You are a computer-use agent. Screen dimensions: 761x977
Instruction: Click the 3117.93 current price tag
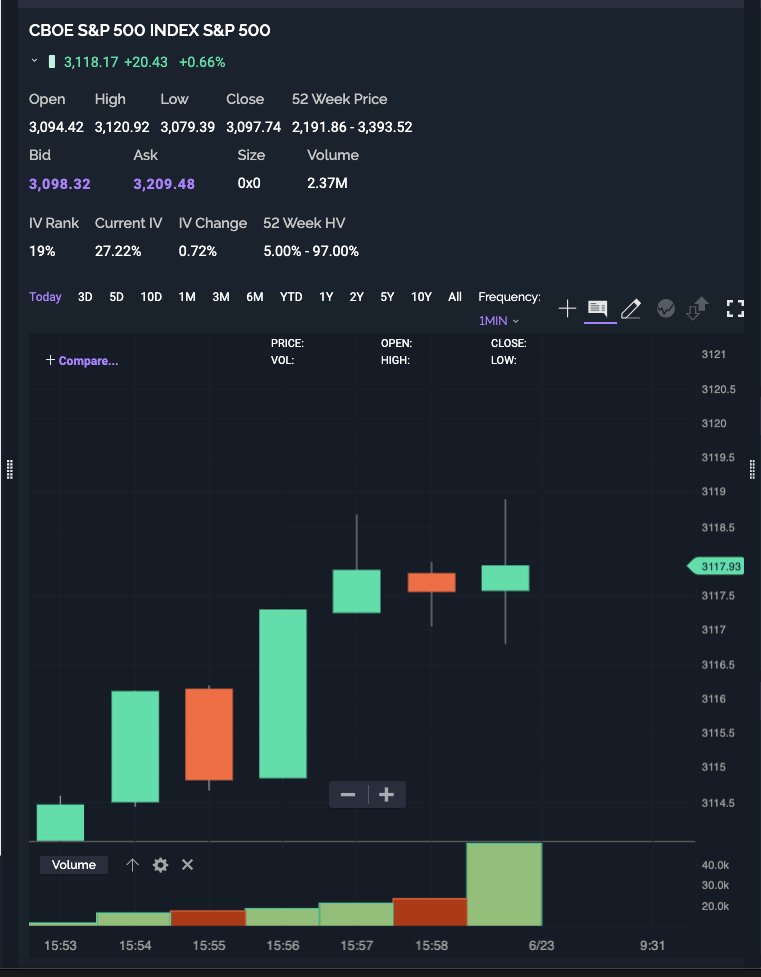pos(716,566)
